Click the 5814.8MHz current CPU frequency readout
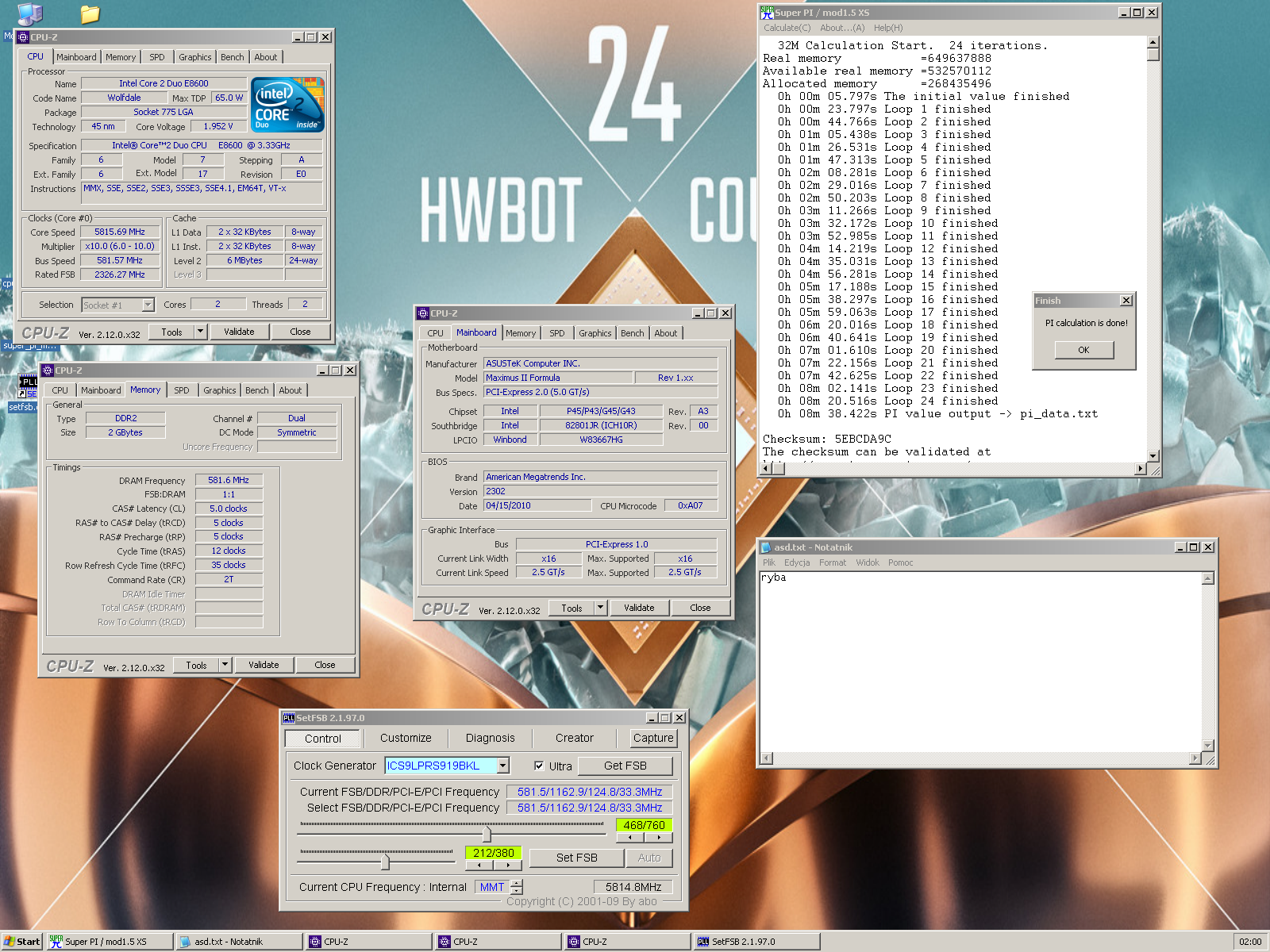Viewport: 1270px width, 952px height. 633,887
